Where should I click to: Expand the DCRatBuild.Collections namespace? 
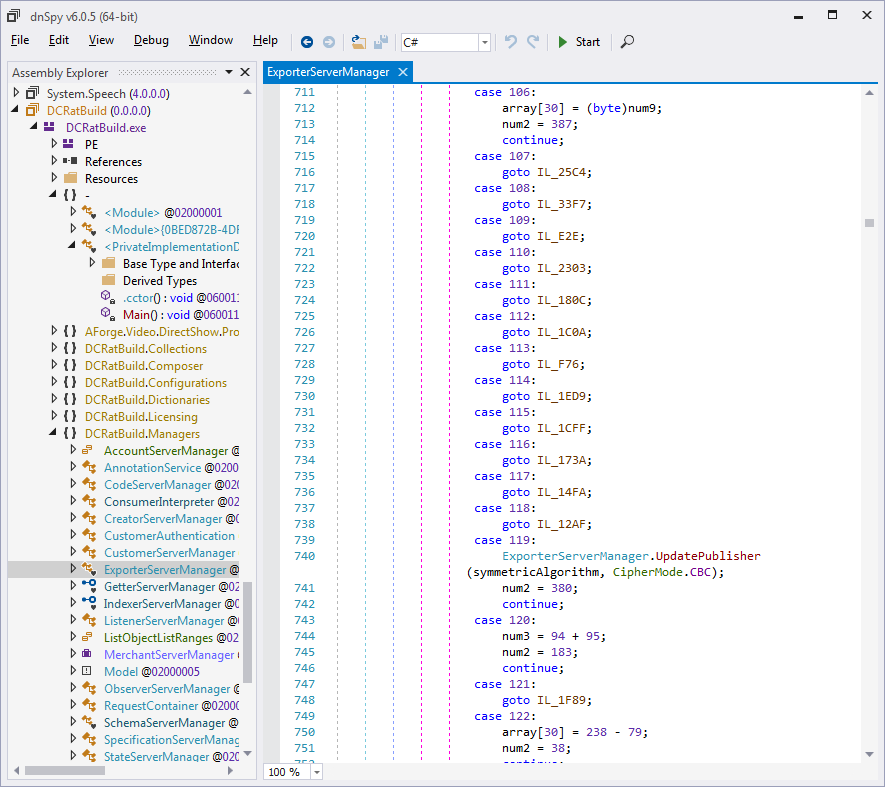coord(54,348)
